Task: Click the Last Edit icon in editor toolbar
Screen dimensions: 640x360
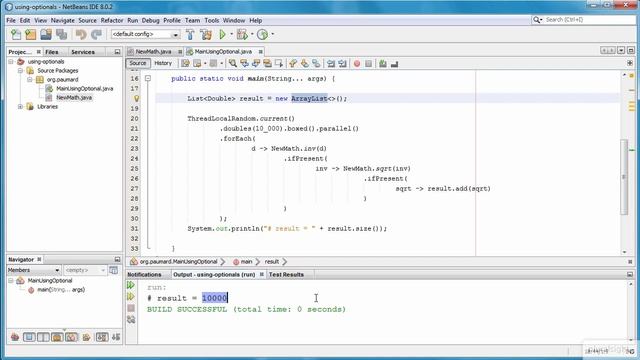Action: tap(185, 64)
